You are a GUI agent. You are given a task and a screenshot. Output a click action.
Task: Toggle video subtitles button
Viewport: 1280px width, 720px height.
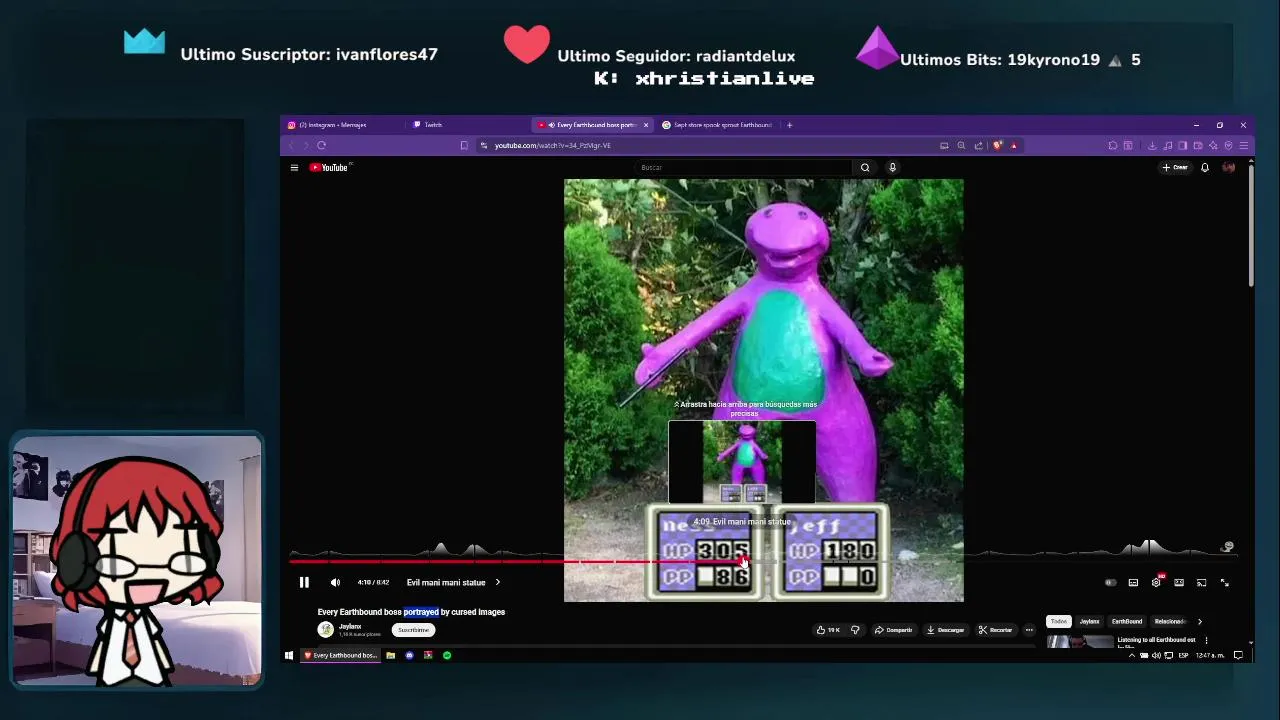click(x=1133, y=582)
